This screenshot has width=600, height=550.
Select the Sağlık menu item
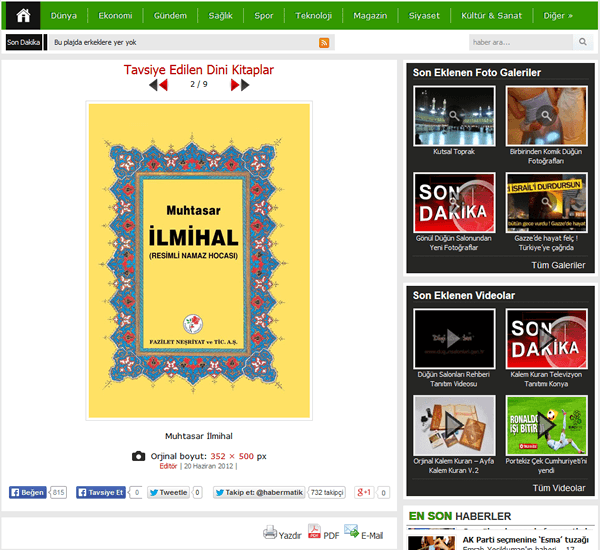(x=220, y=16)
